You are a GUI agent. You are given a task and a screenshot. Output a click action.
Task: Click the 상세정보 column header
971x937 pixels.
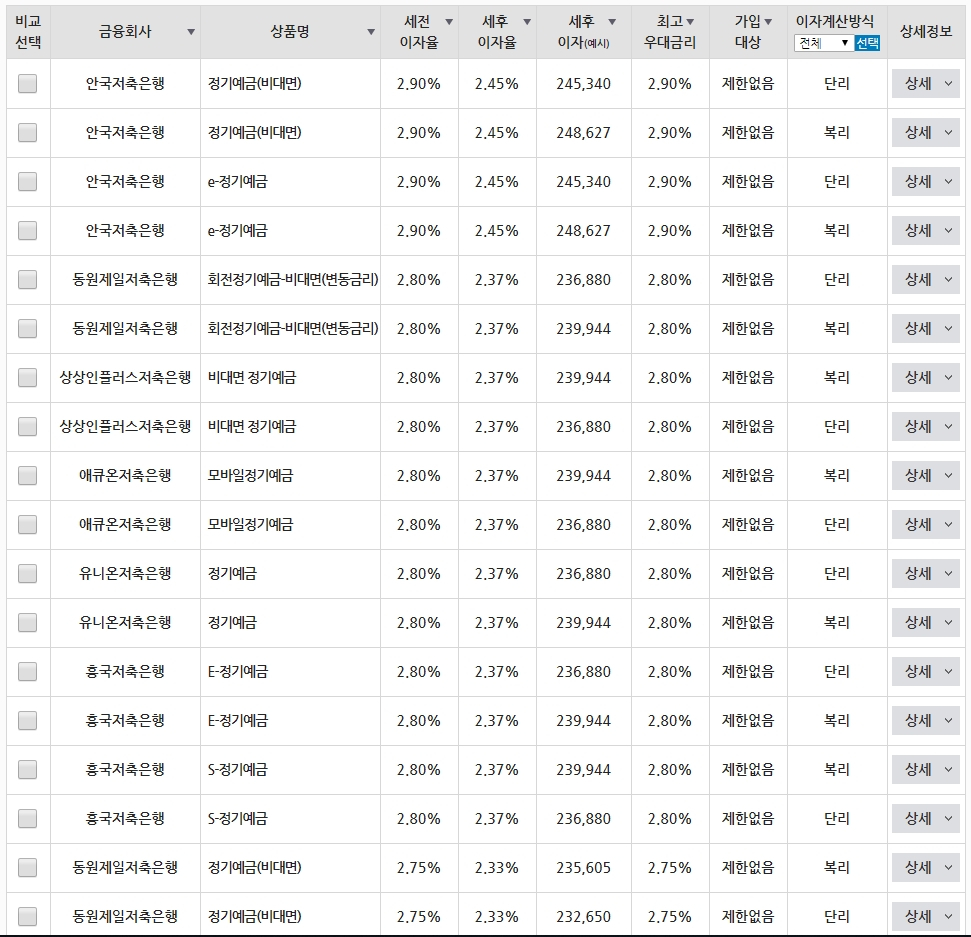tap(926, 32)
